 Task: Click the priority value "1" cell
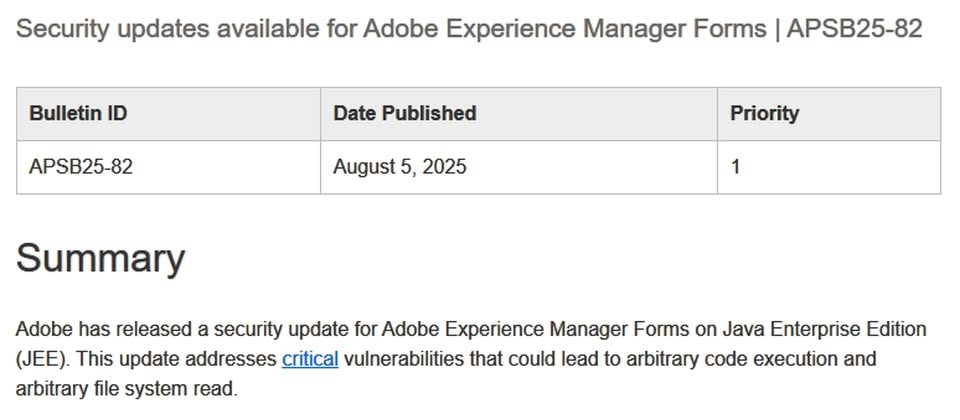[736, 167]
